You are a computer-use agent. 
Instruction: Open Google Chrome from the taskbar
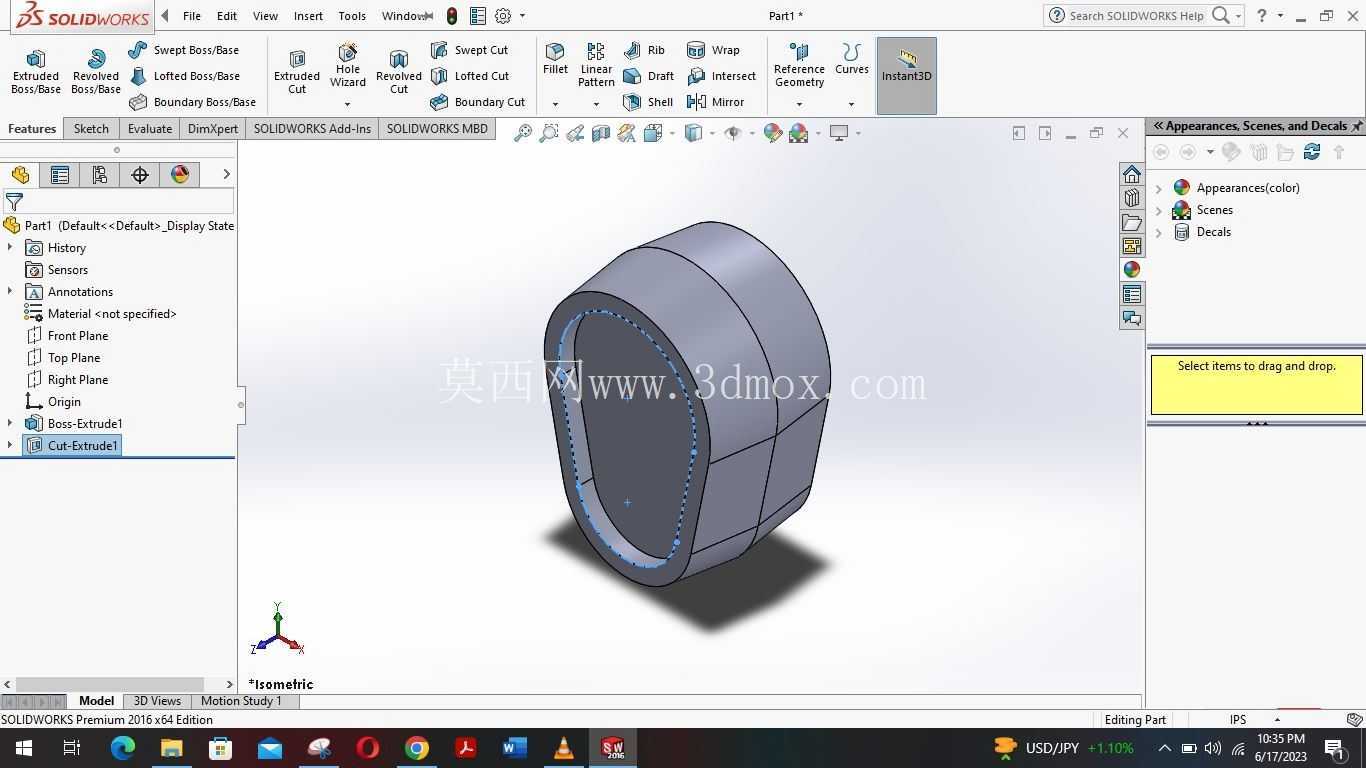click(417, 748)
